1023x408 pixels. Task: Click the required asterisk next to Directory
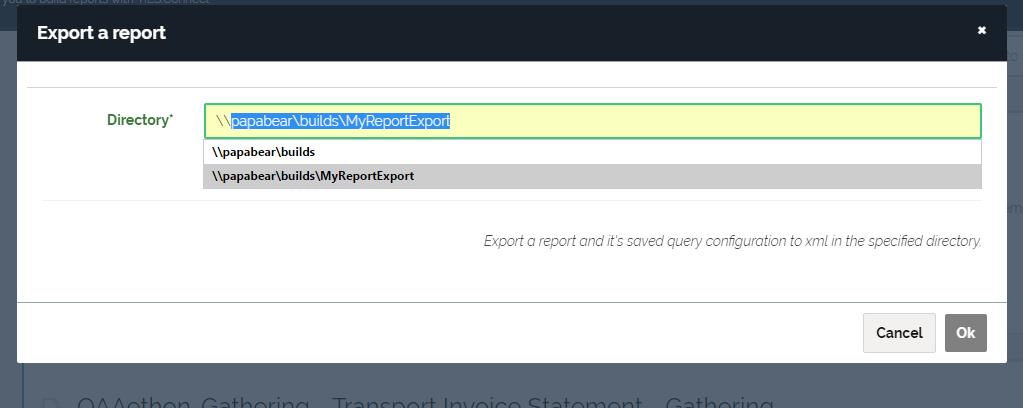pyautogui.click(x=171, y=117)
